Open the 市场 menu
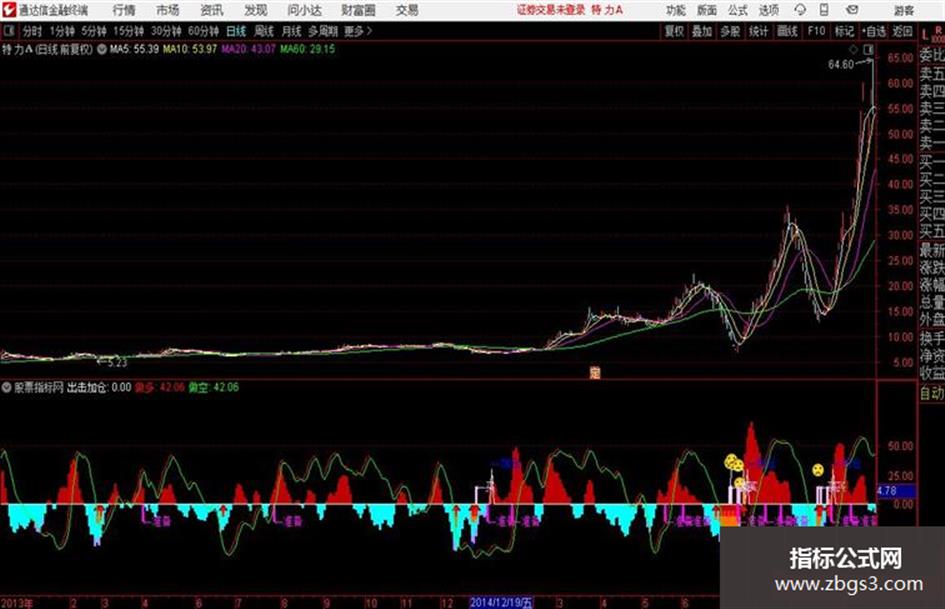Screen dimensions: 945x609 [168, 10]
